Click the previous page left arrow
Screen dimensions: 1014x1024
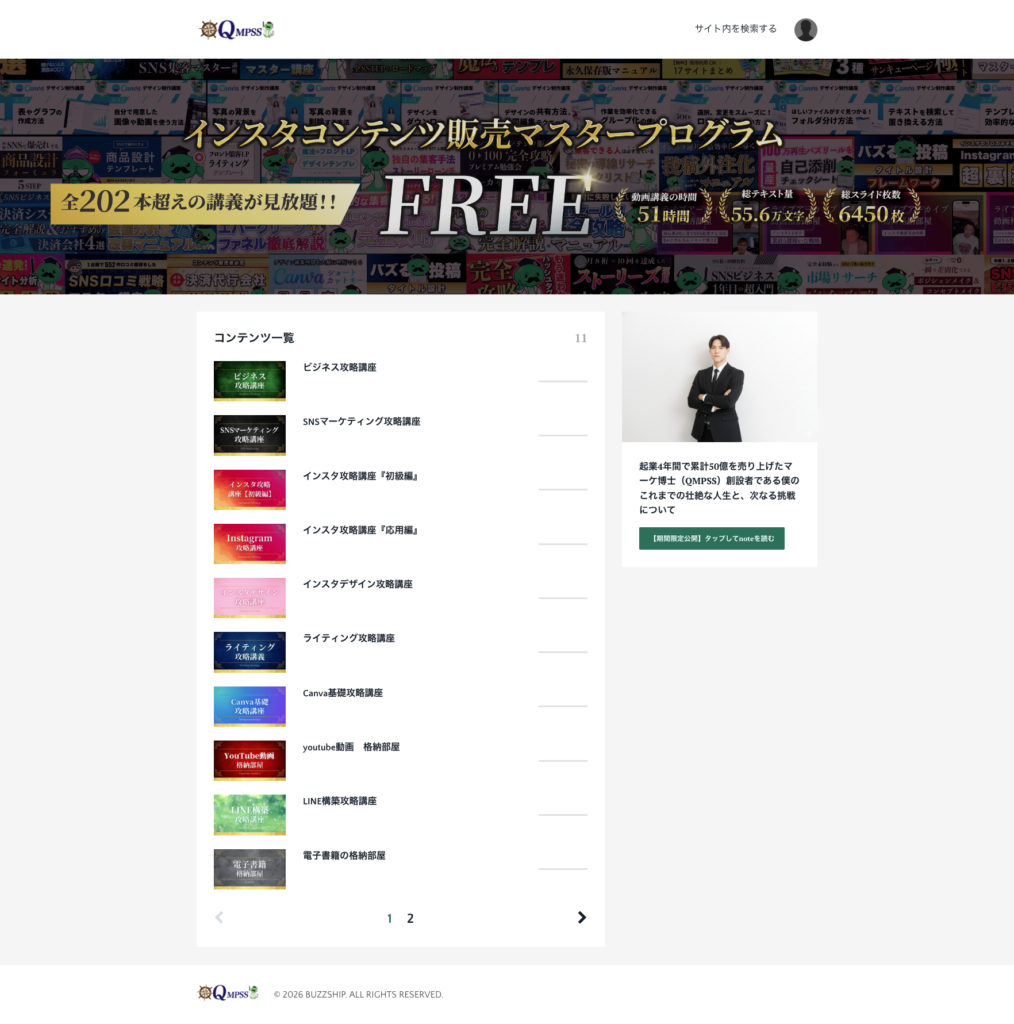coord(219,918)
